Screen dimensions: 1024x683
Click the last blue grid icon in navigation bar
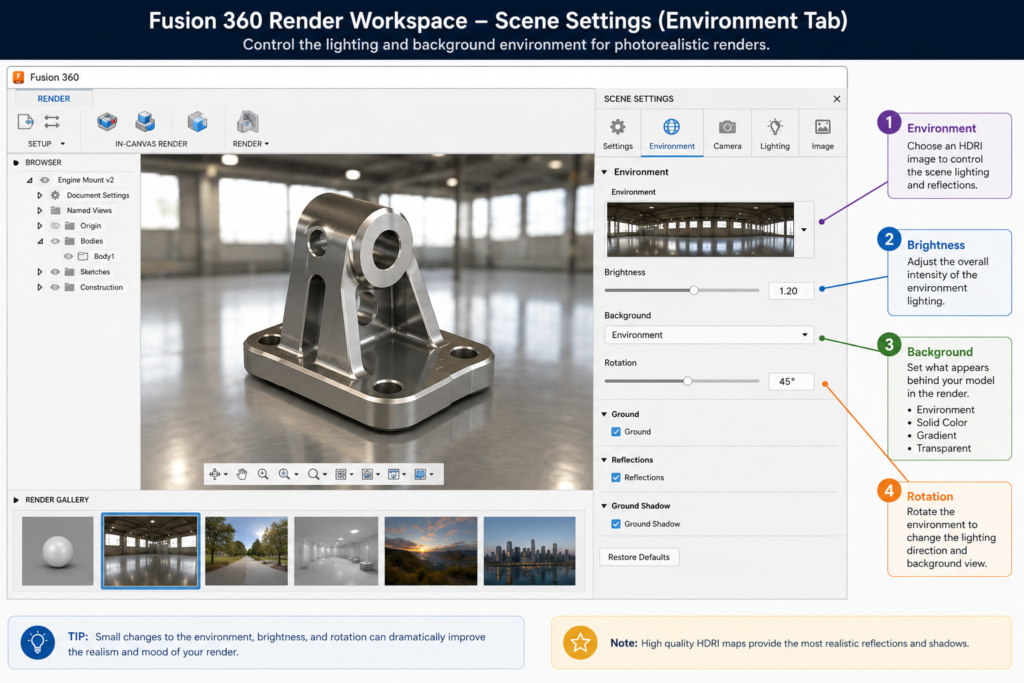[420, 474]
